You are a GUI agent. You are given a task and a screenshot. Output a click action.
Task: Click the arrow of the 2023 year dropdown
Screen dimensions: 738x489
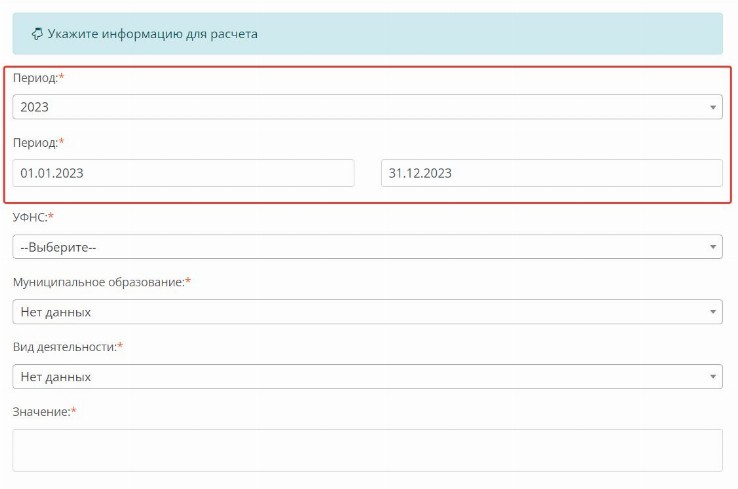pos(712,107)
